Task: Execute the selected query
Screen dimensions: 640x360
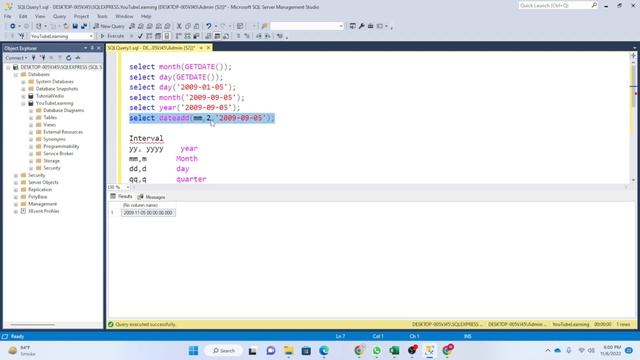Action: (x=112, y=36)
